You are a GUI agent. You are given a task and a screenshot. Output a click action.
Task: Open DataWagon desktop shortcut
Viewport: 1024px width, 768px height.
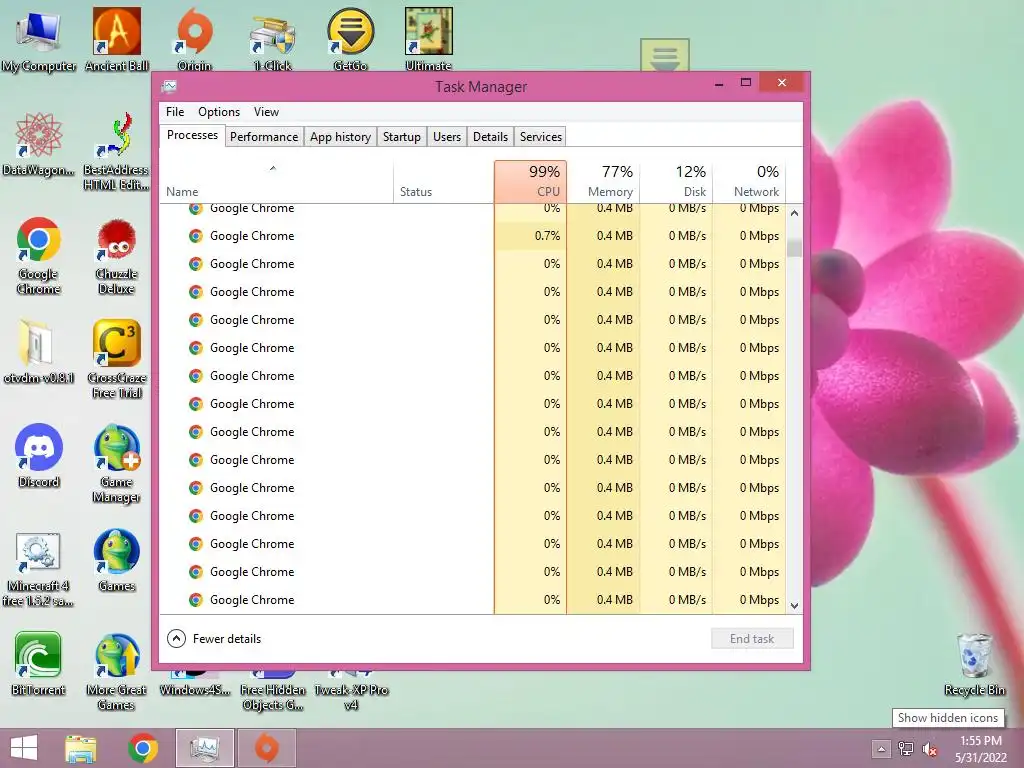[39, 144]
